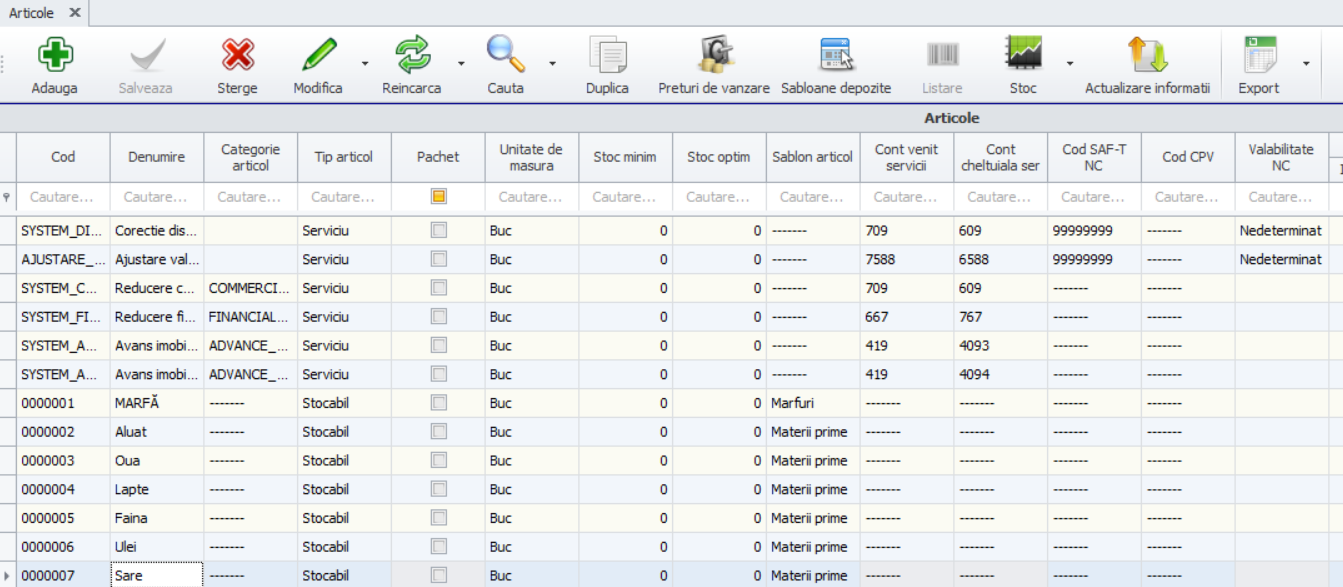Open search with the Cauta magnifier icon
The height and width of the screenshot is (587, 1343).
505,55
